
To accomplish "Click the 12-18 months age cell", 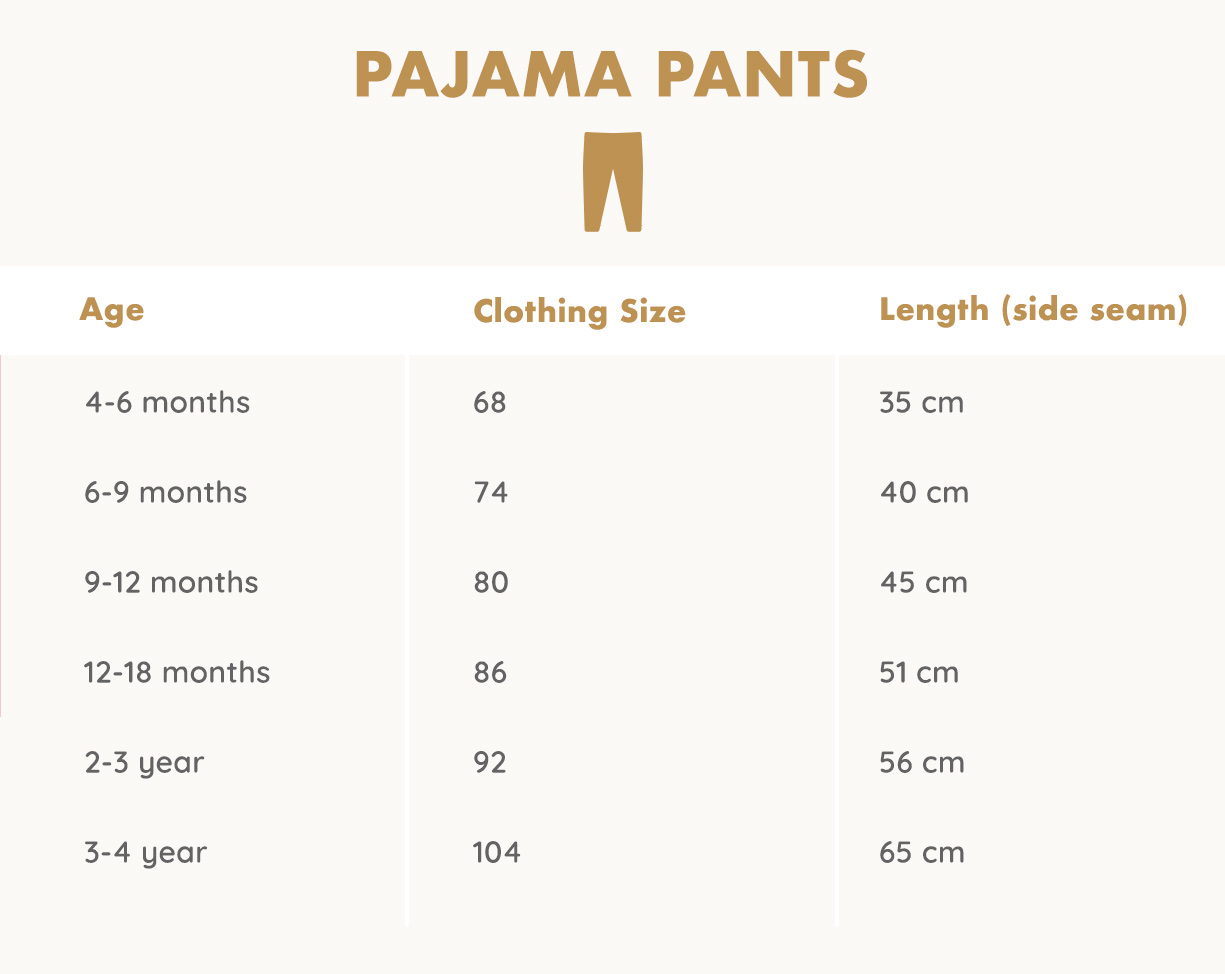I will (x=177, y=673).
